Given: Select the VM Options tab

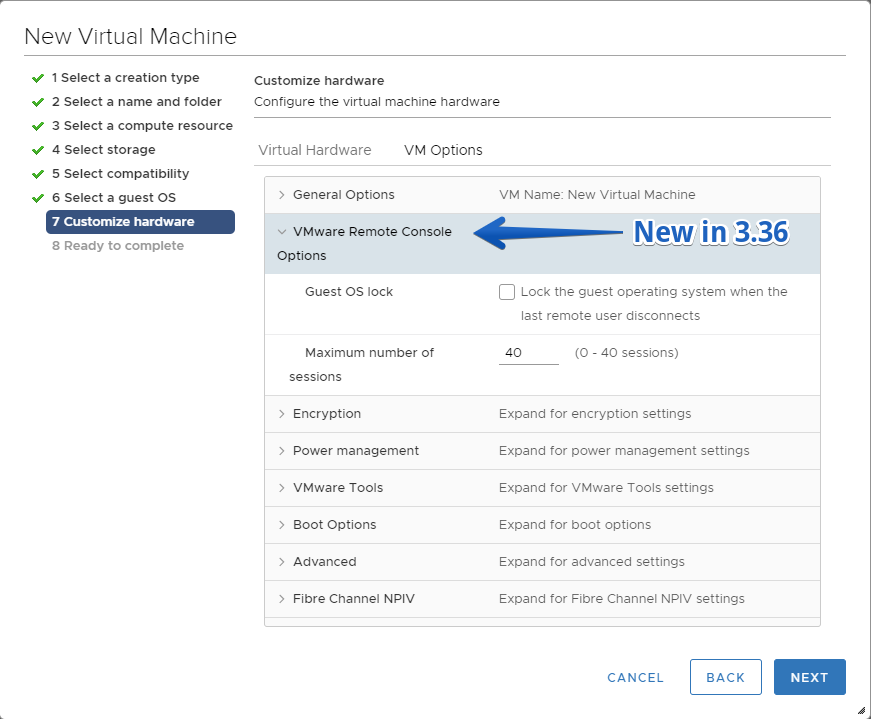Looking at the screenshot, I should click(x=443, y=150).
